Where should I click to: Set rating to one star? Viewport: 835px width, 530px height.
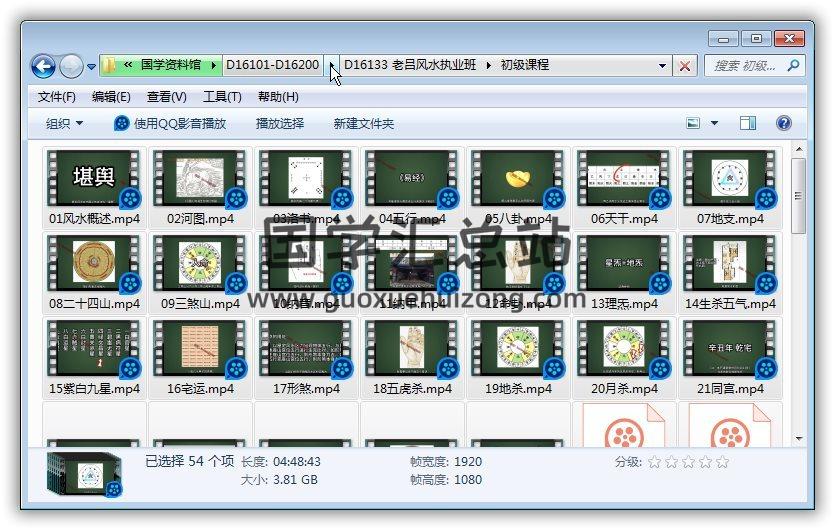coord(654,462)
